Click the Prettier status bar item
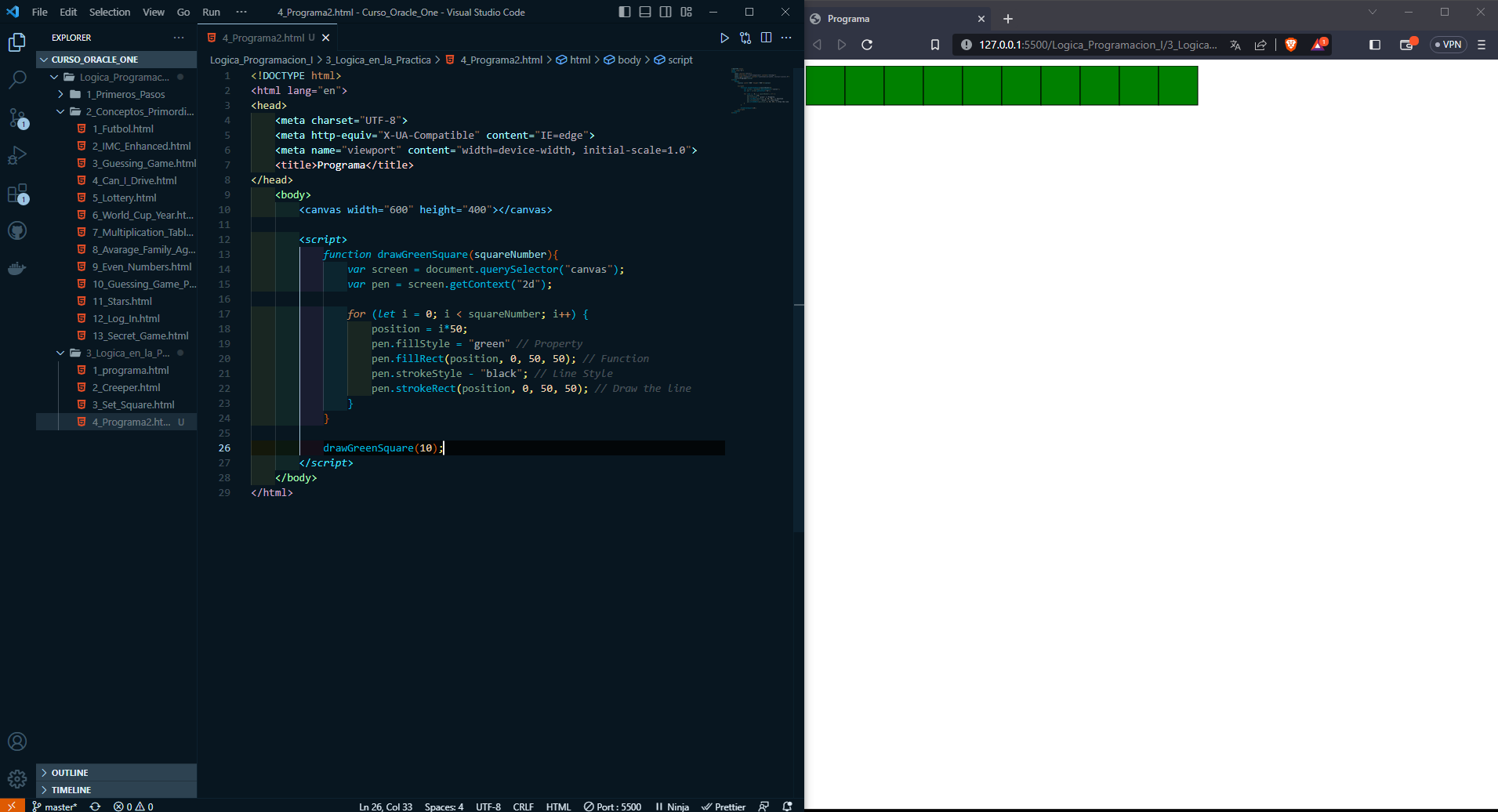 pos(724,807)
